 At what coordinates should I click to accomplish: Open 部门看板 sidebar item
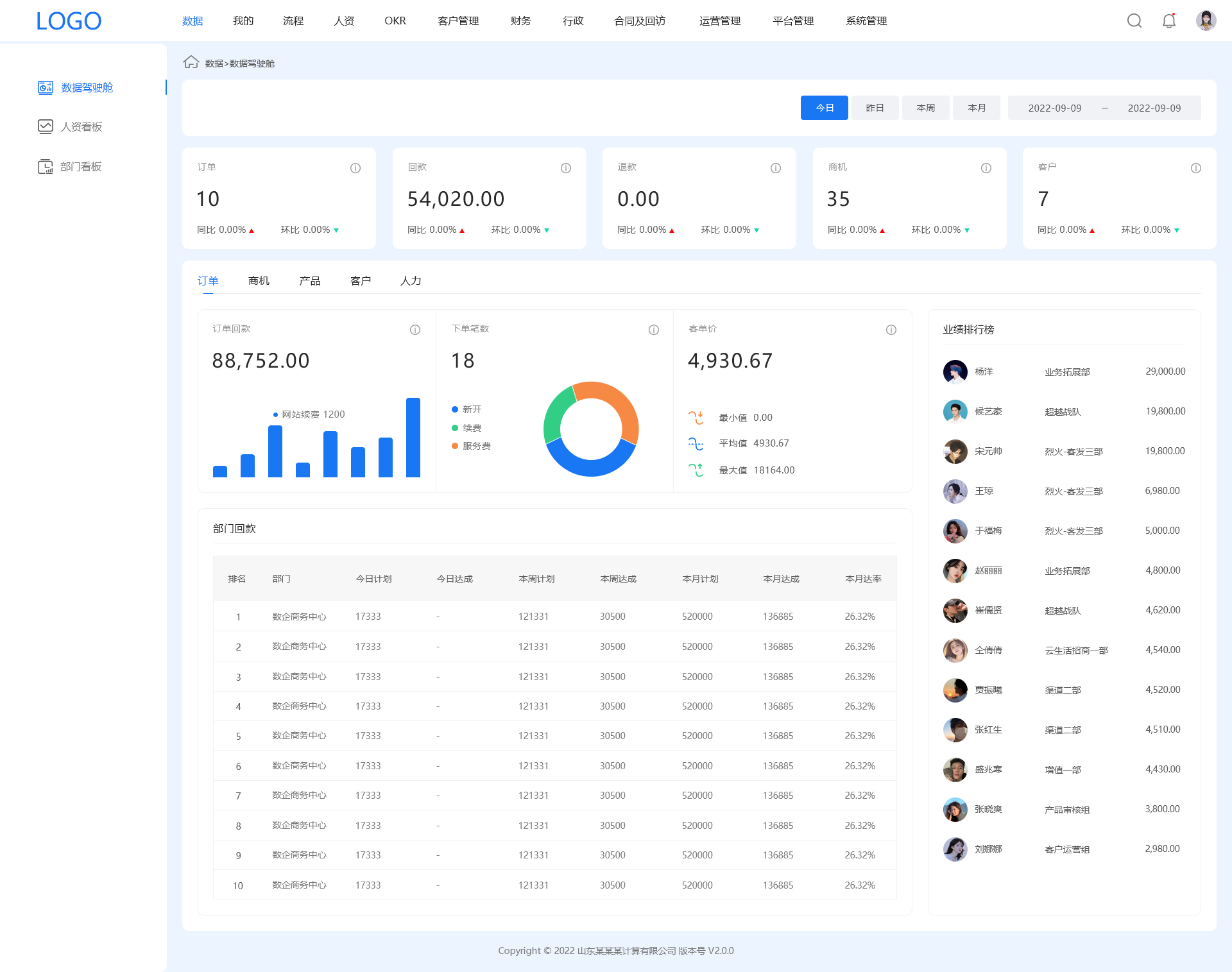click(x=80, y=167)
